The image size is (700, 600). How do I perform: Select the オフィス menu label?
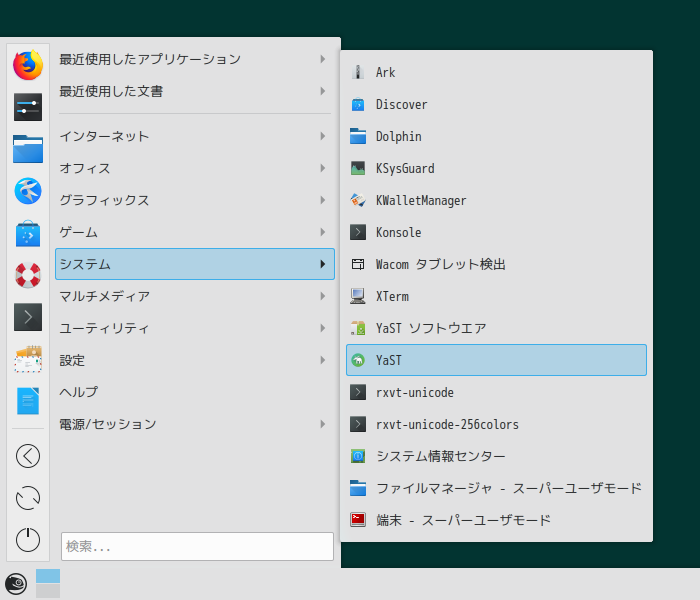(85, 168)
